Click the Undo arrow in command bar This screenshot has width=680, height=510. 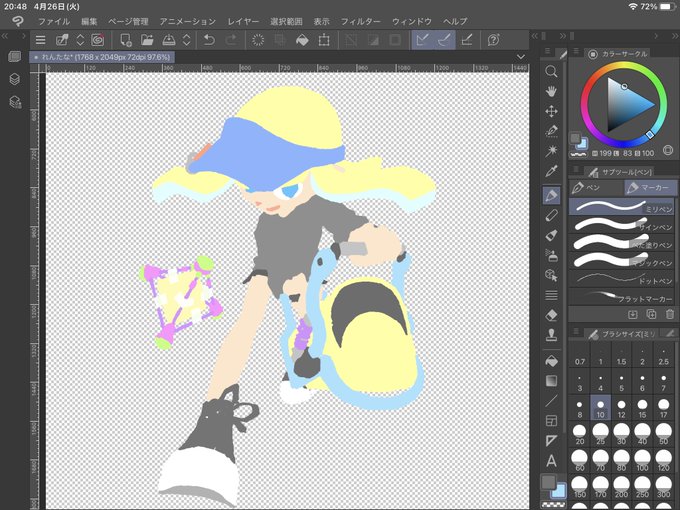coord(209,40)
